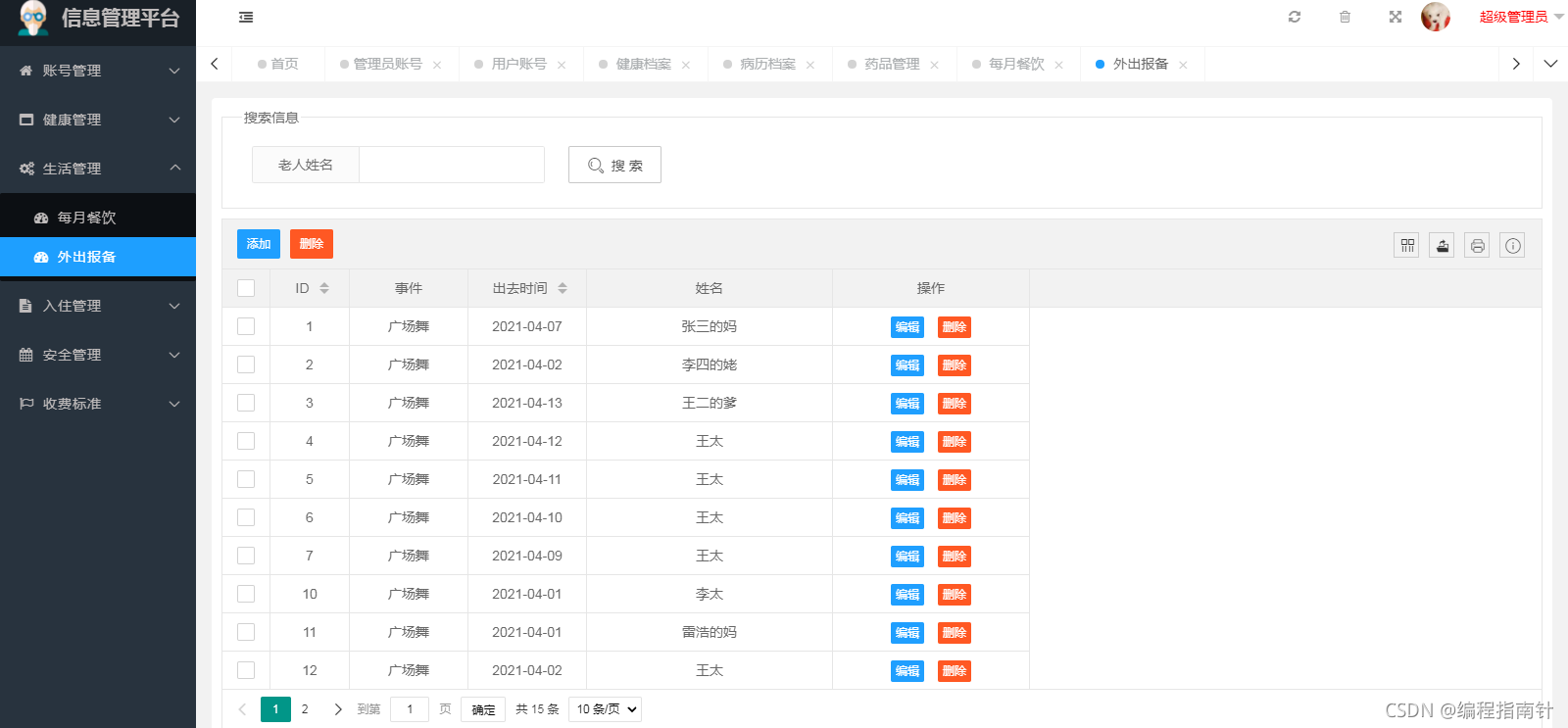Click the 搜索 search button

click(x=614, y=165)
